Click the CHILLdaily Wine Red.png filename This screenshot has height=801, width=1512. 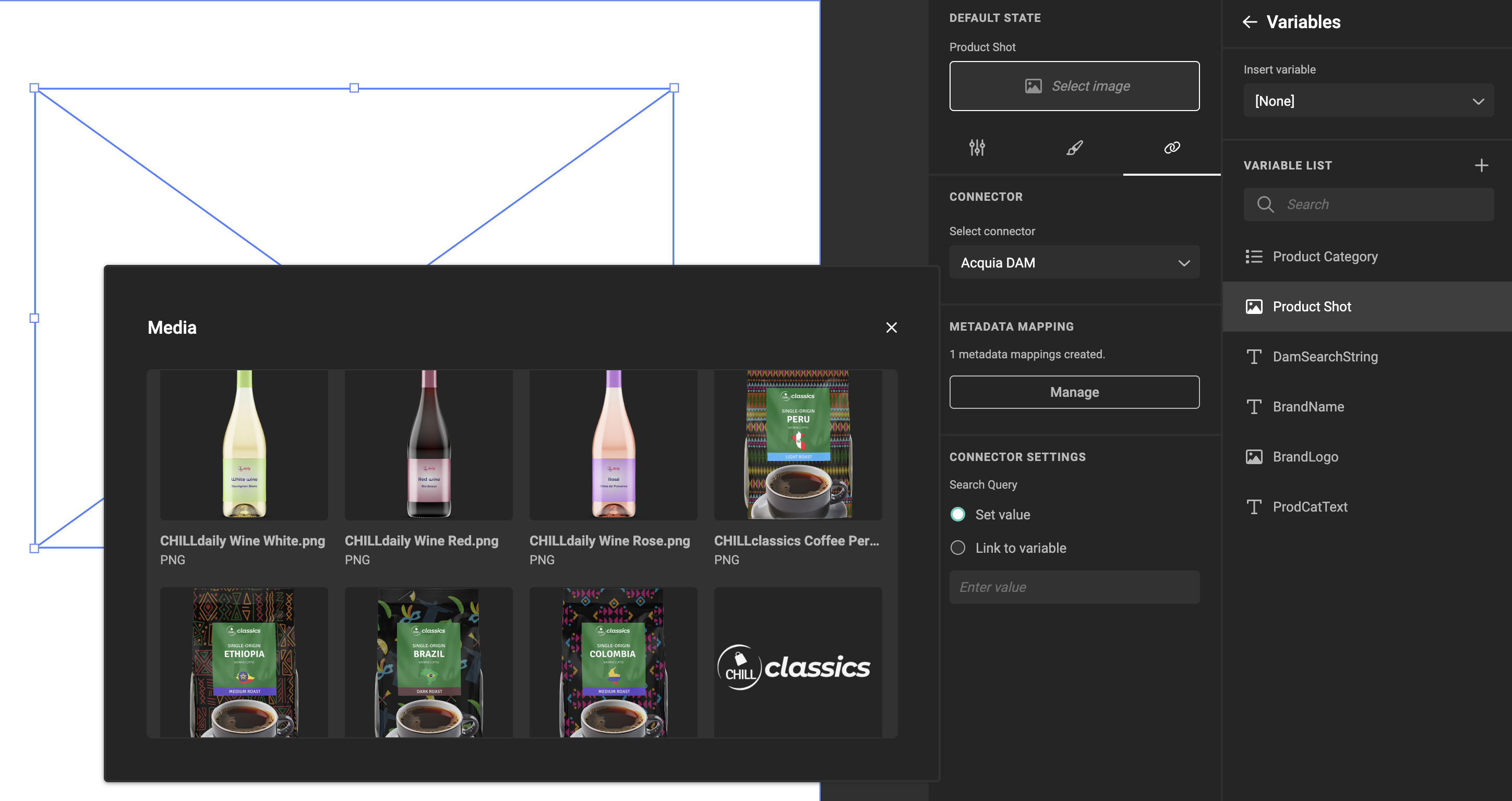tap(422, 540)
